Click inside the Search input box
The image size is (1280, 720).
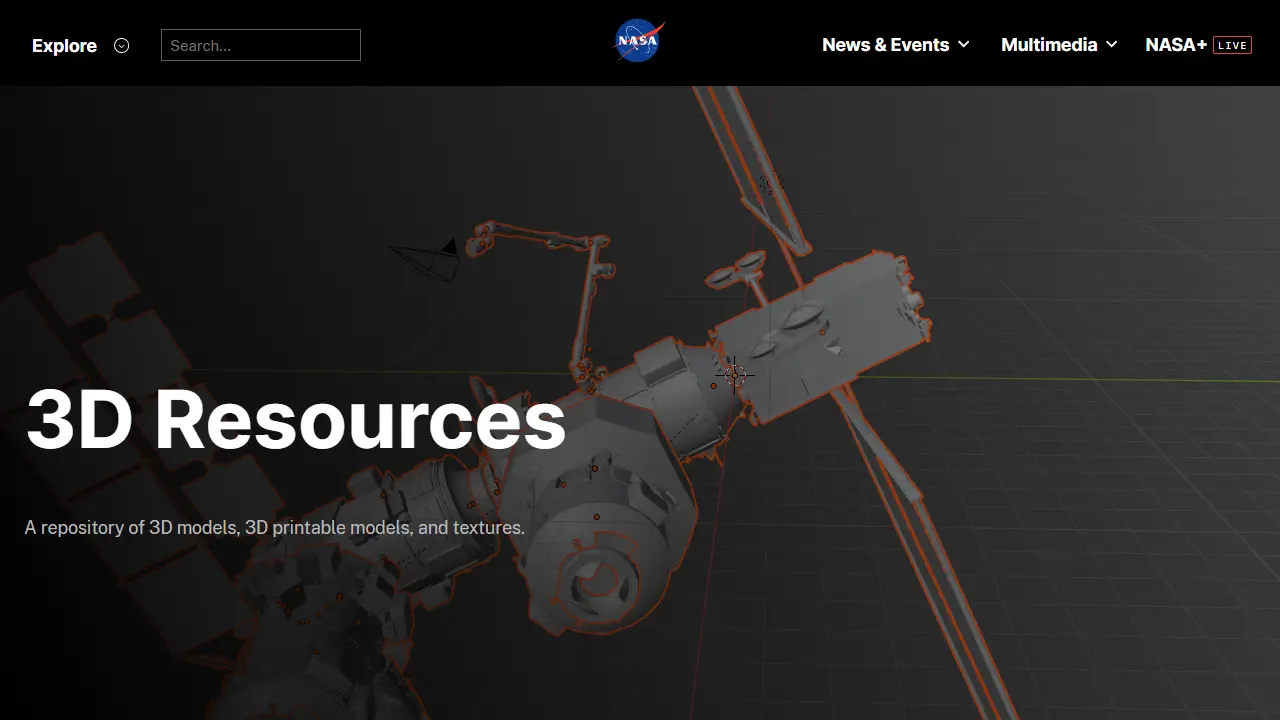click(260, 45)
